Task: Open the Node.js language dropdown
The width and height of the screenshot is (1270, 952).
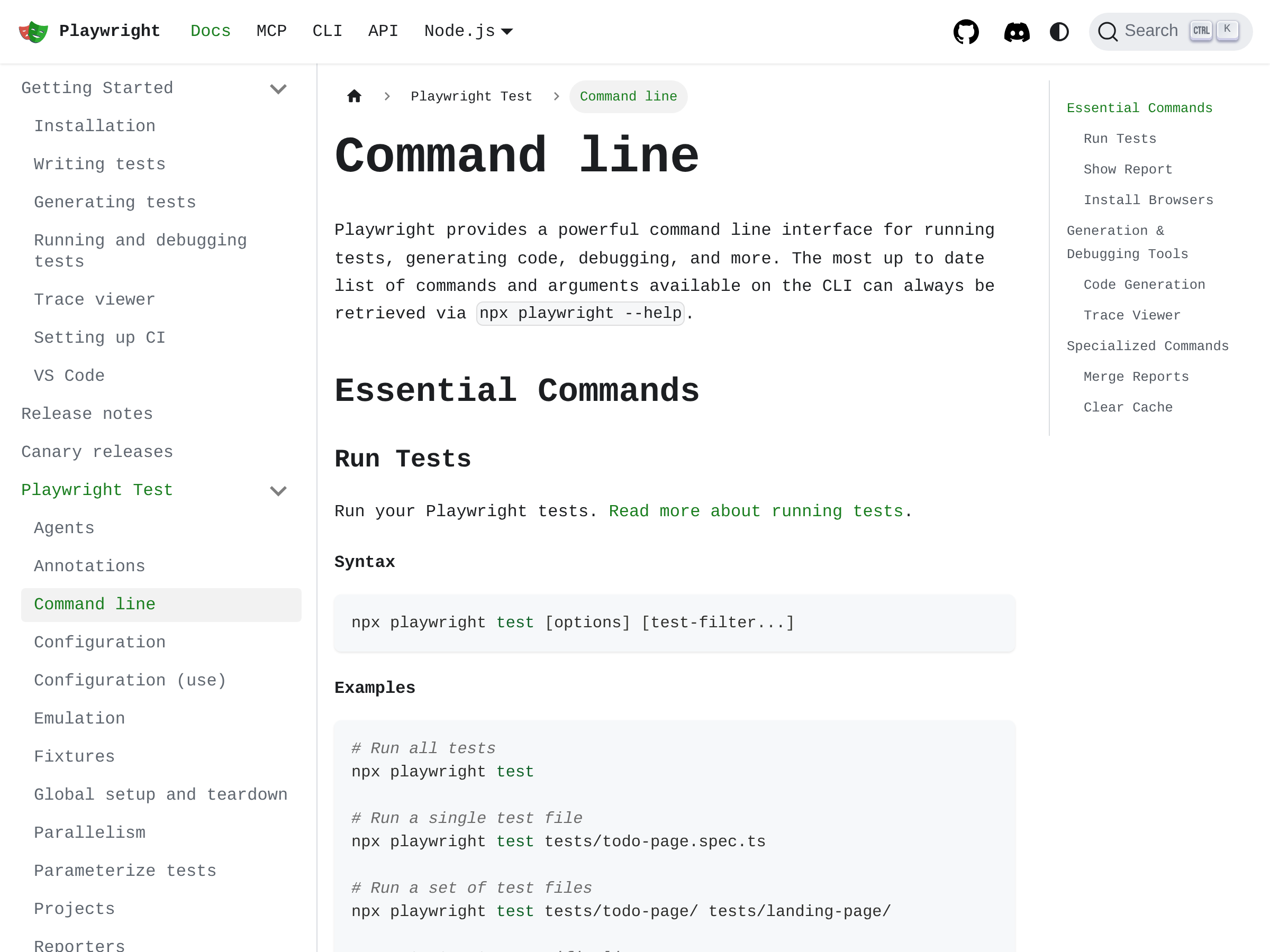Action: pyautogui.click(x=468, y=31)
